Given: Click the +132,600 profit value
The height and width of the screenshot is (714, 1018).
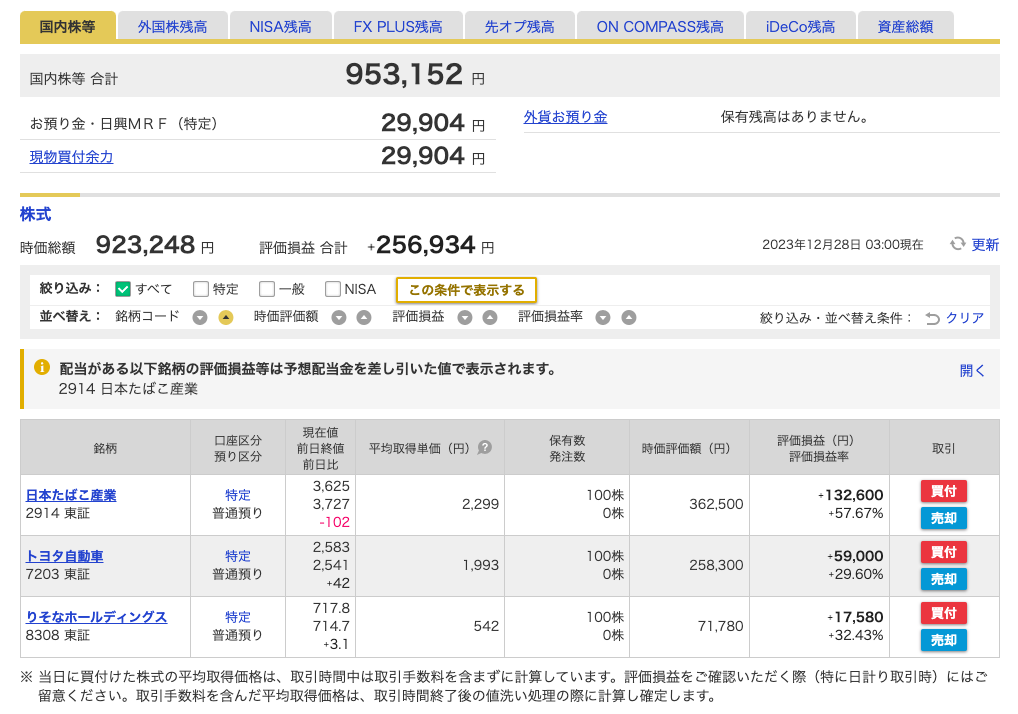Looking at the screenshot, I should tap(851, 495).
